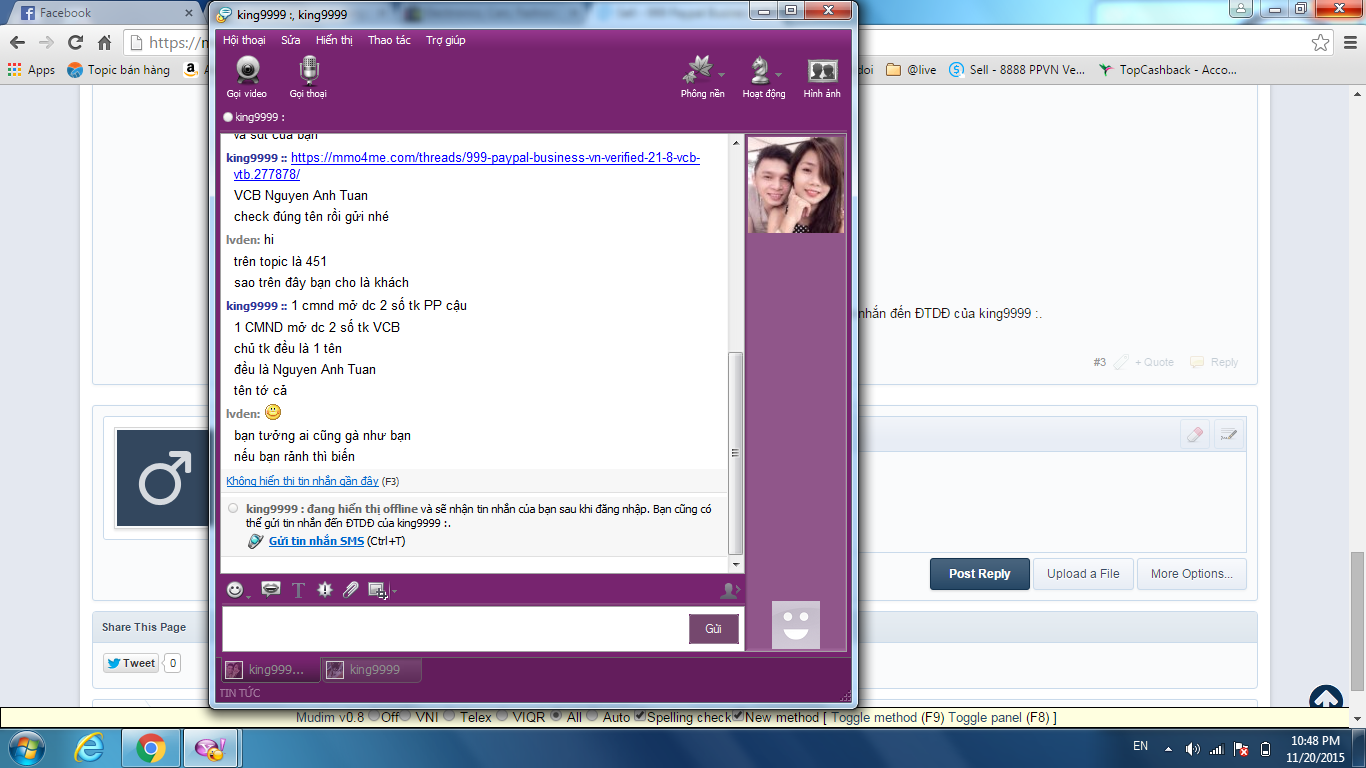This screenshot has width=1366, height=768.
Task: Click the SMS phone icon
Action: (256, 541)
